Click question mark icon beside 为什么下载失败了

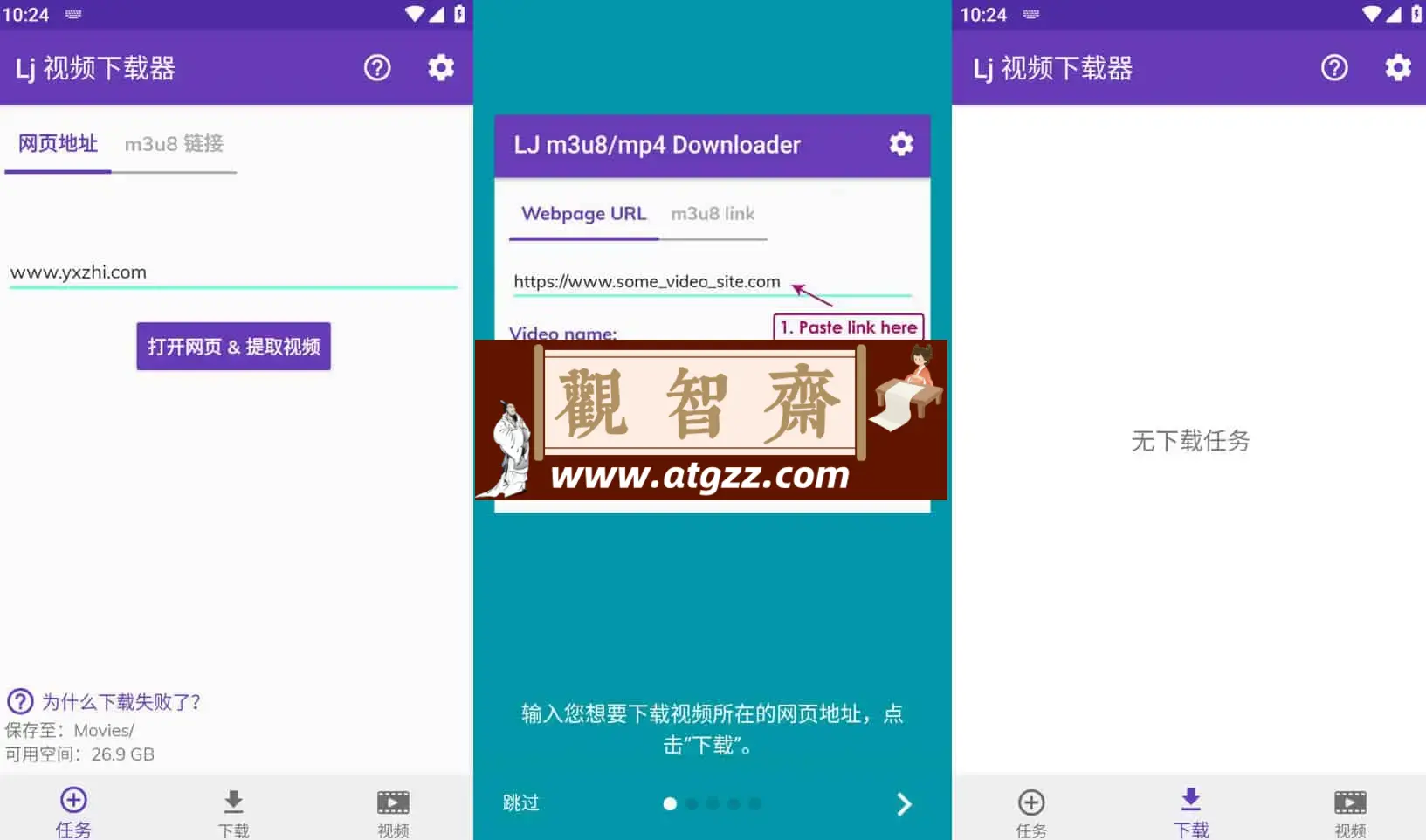[20, 701]
